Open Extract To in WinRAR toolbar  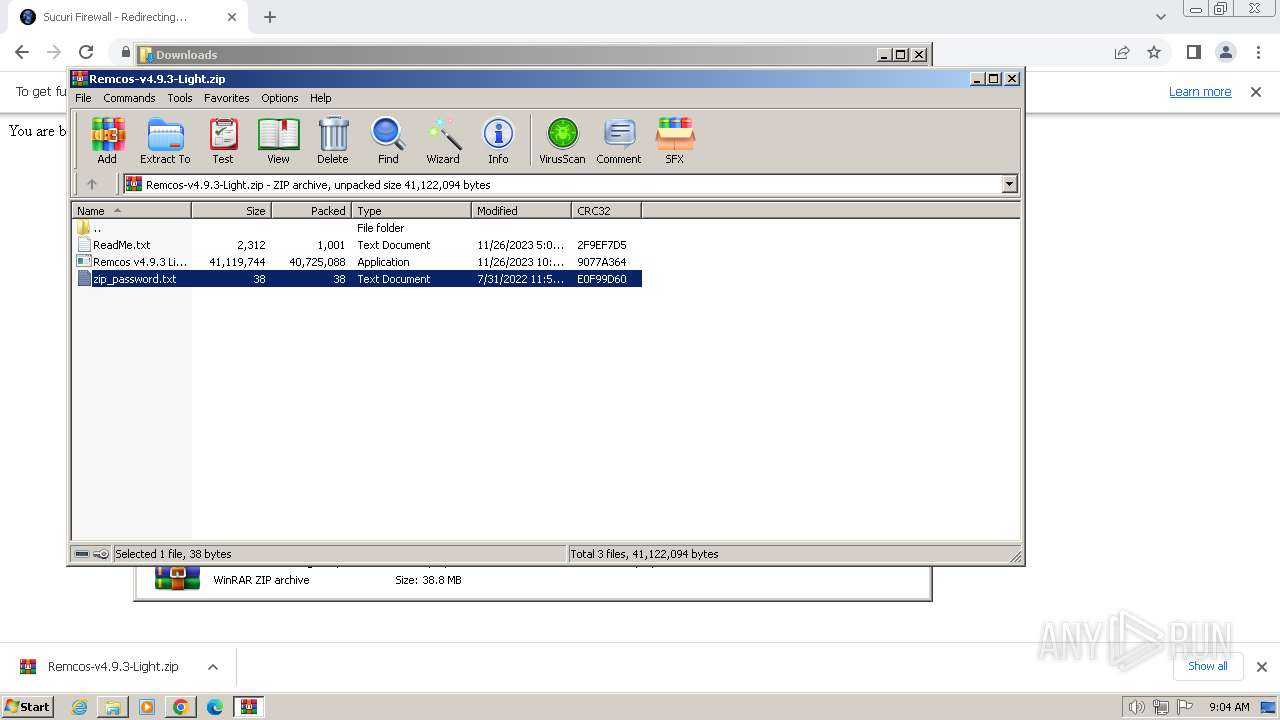(x=165, y=140)
